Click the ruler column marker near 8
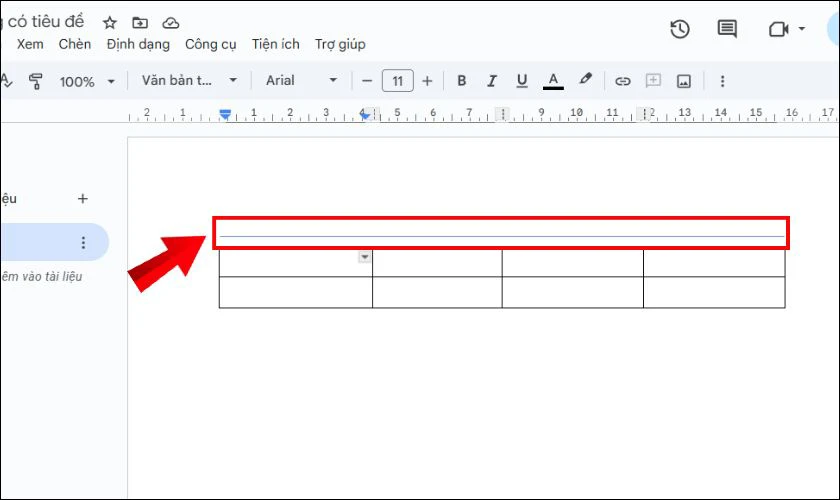This screenshot has width=840, height=500. [x=502, y=114]
